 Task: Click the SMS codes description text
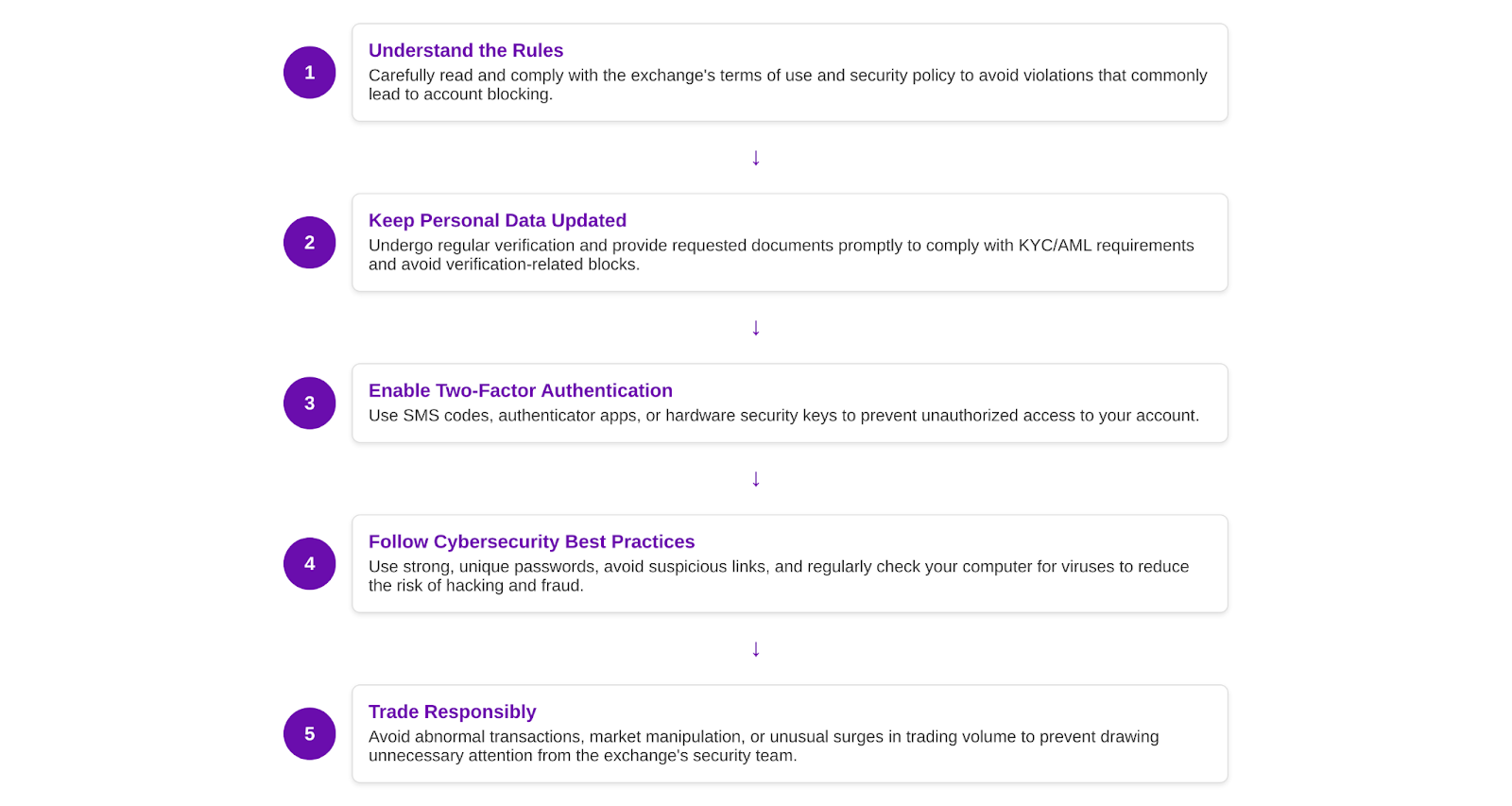pos(783,416)
